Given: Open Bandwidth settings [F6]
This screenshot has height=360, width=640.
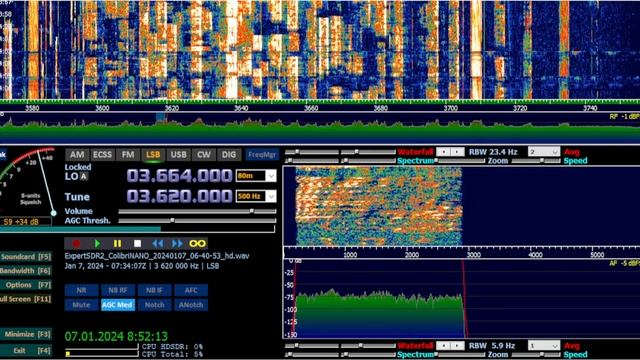Looking at the screenshot, I should click(x=26, y=271).
